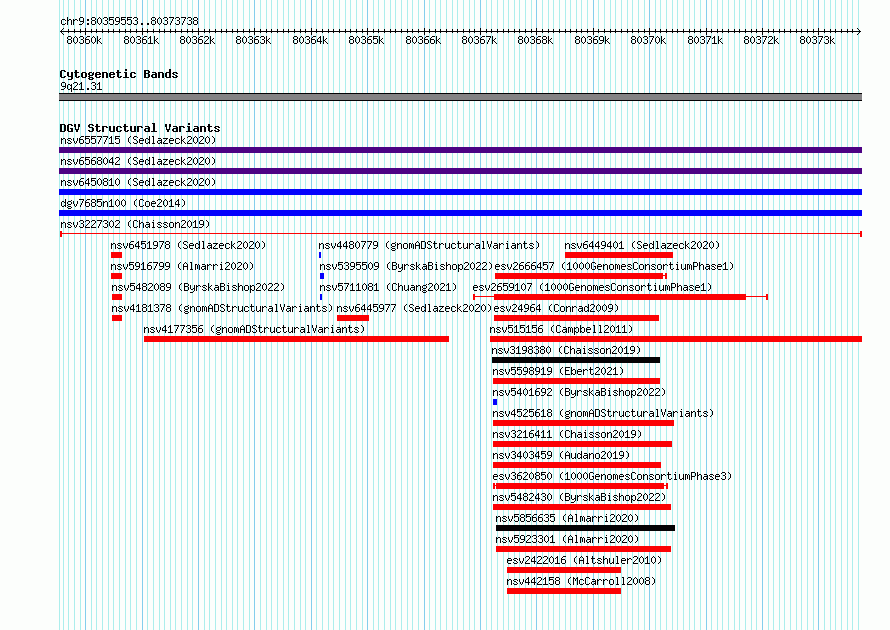Screen dimensions: 890x630
Task: Click the red bar under nsv442158
Action: 564,591
